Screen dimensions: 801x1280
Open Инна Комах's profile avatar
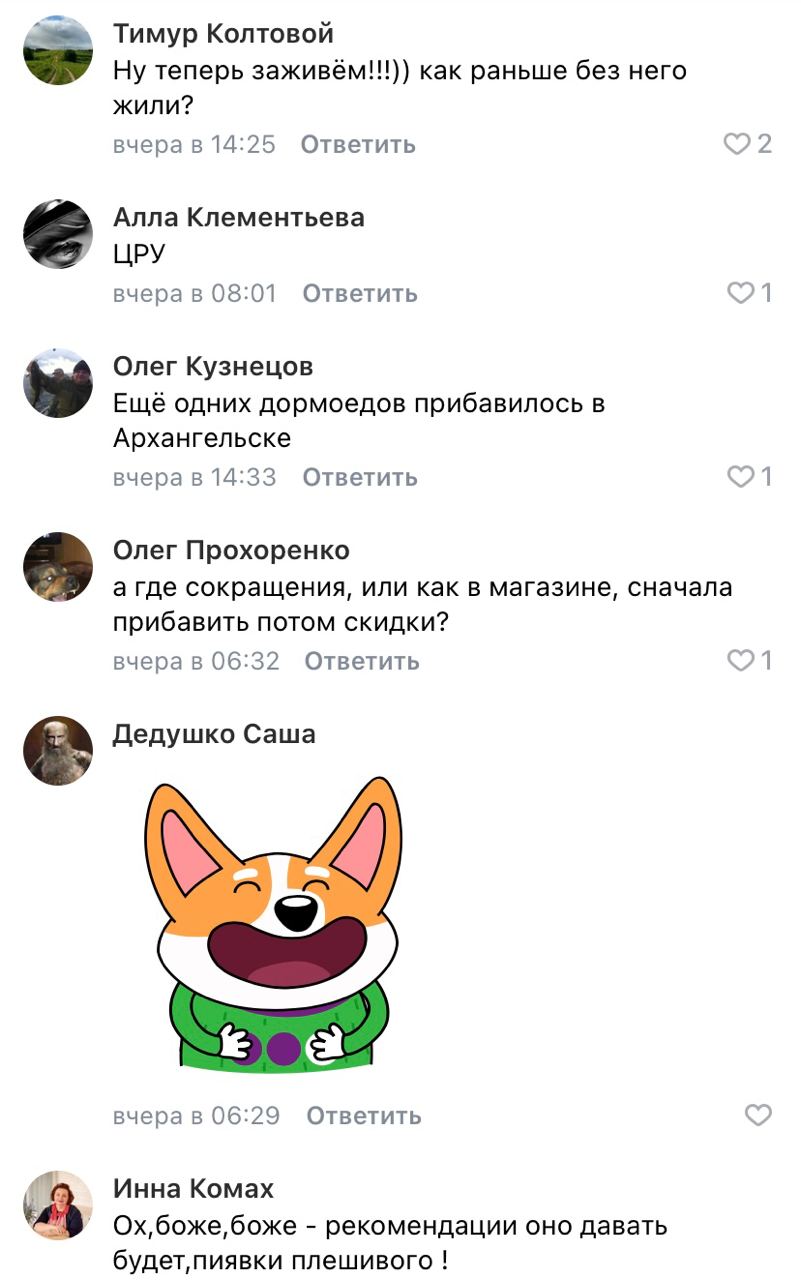(58, 1205)
